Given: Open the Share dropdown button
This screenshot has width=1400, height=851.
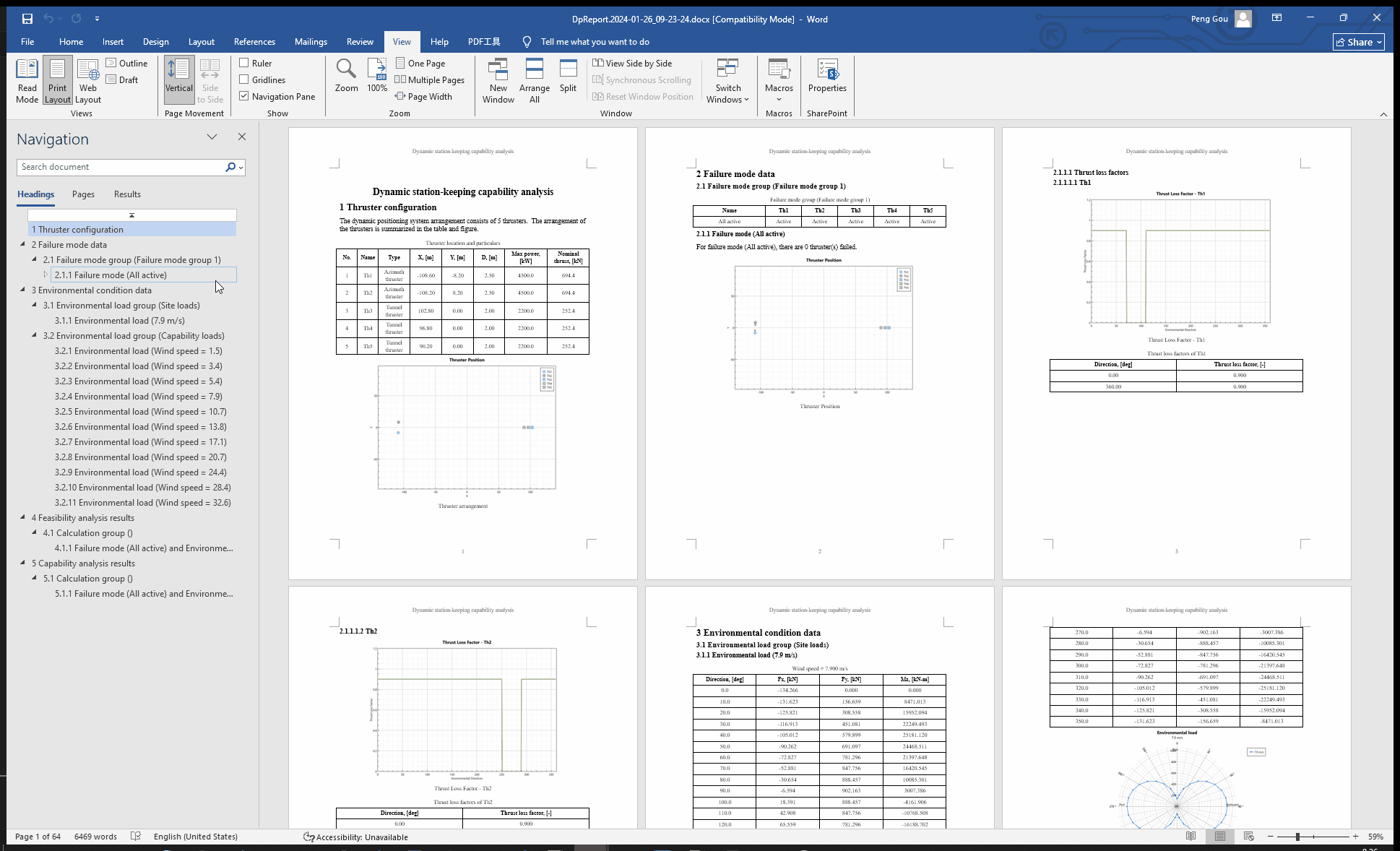Looking at the screenshot, I should point(1359,42).
